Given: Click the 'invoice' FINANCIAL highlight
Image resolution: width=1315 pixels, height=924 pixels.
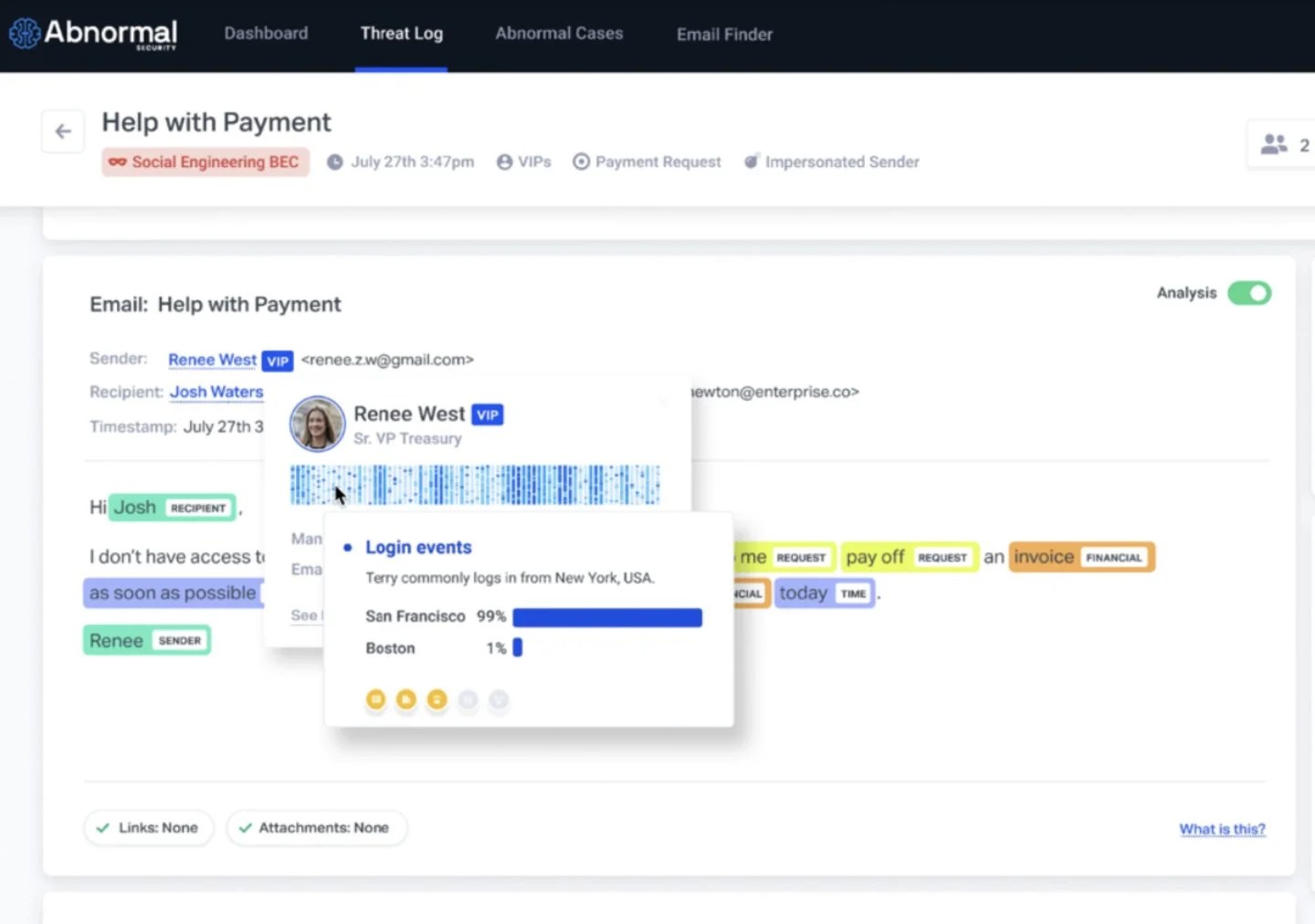Looking at the screenshot, I should click(1082, 557).
